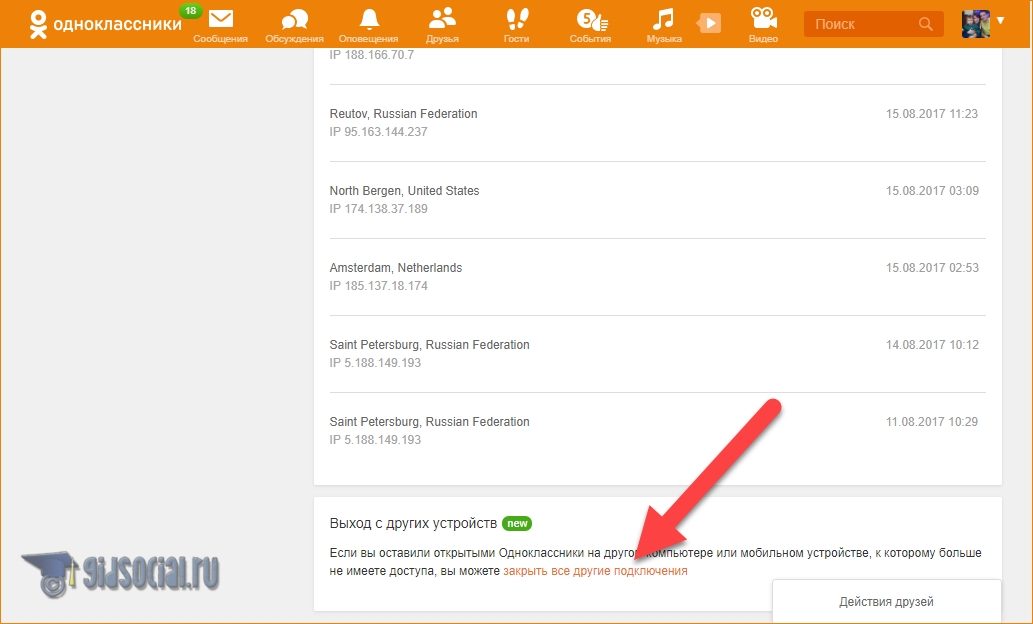Click the magnifier search icon
The width and height of the screenshot is (1033, 624).
(926, 24)
